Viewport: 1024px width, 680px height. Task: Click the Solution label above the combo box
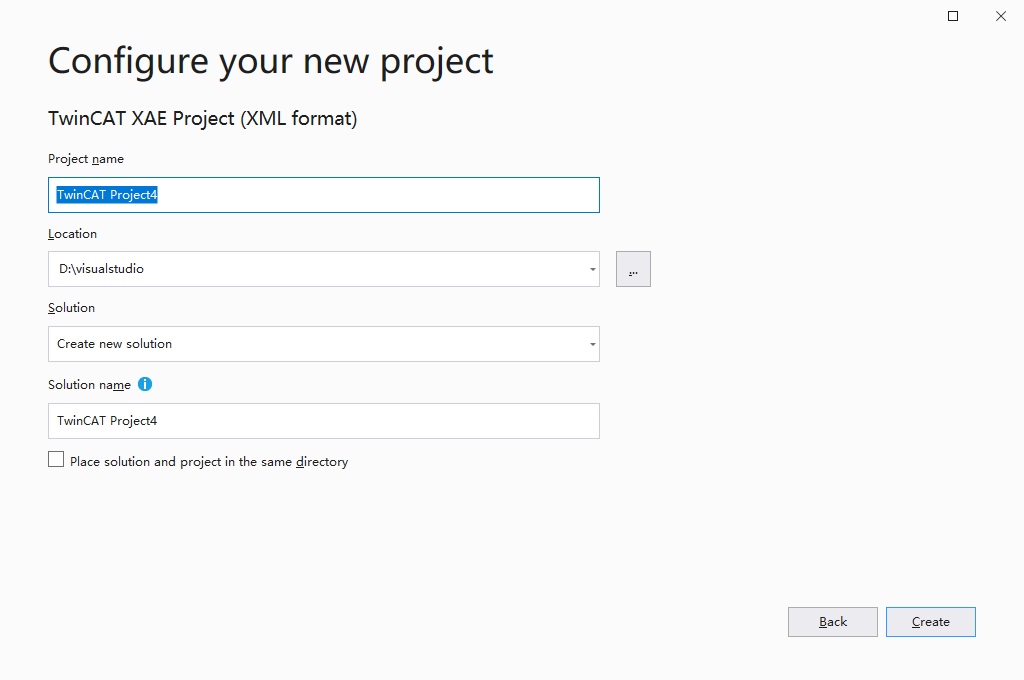(71, 308)
